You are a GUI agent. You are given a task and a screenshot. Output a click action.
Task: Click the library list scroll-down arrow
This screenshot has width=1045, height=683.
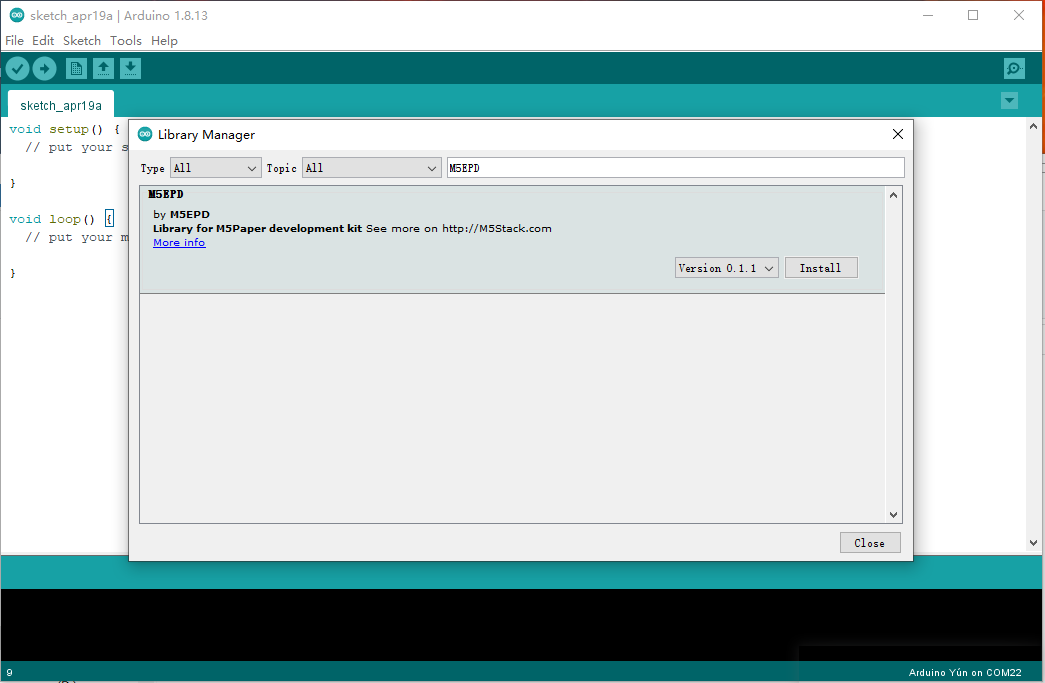[893, 514]
